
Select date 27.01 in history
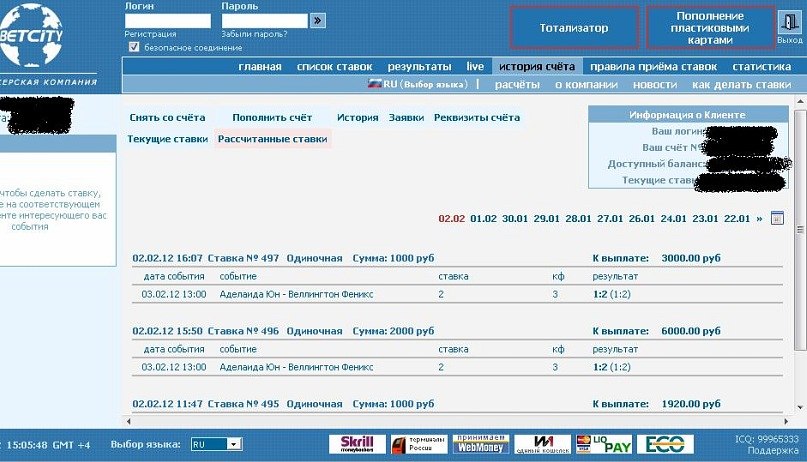coord(610,219)
